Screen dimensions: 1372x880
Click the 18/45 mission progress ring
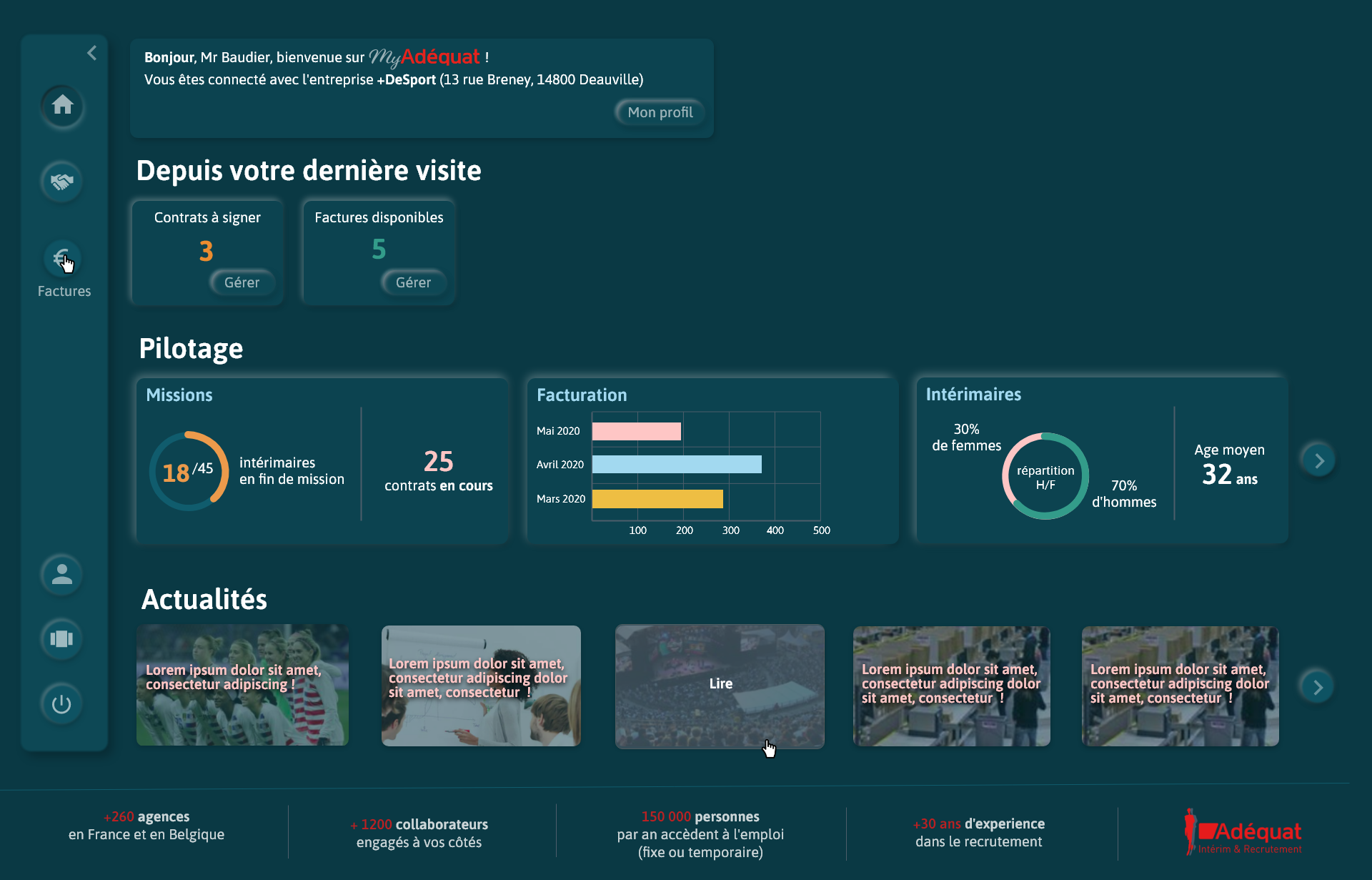[x=188, y=472]
